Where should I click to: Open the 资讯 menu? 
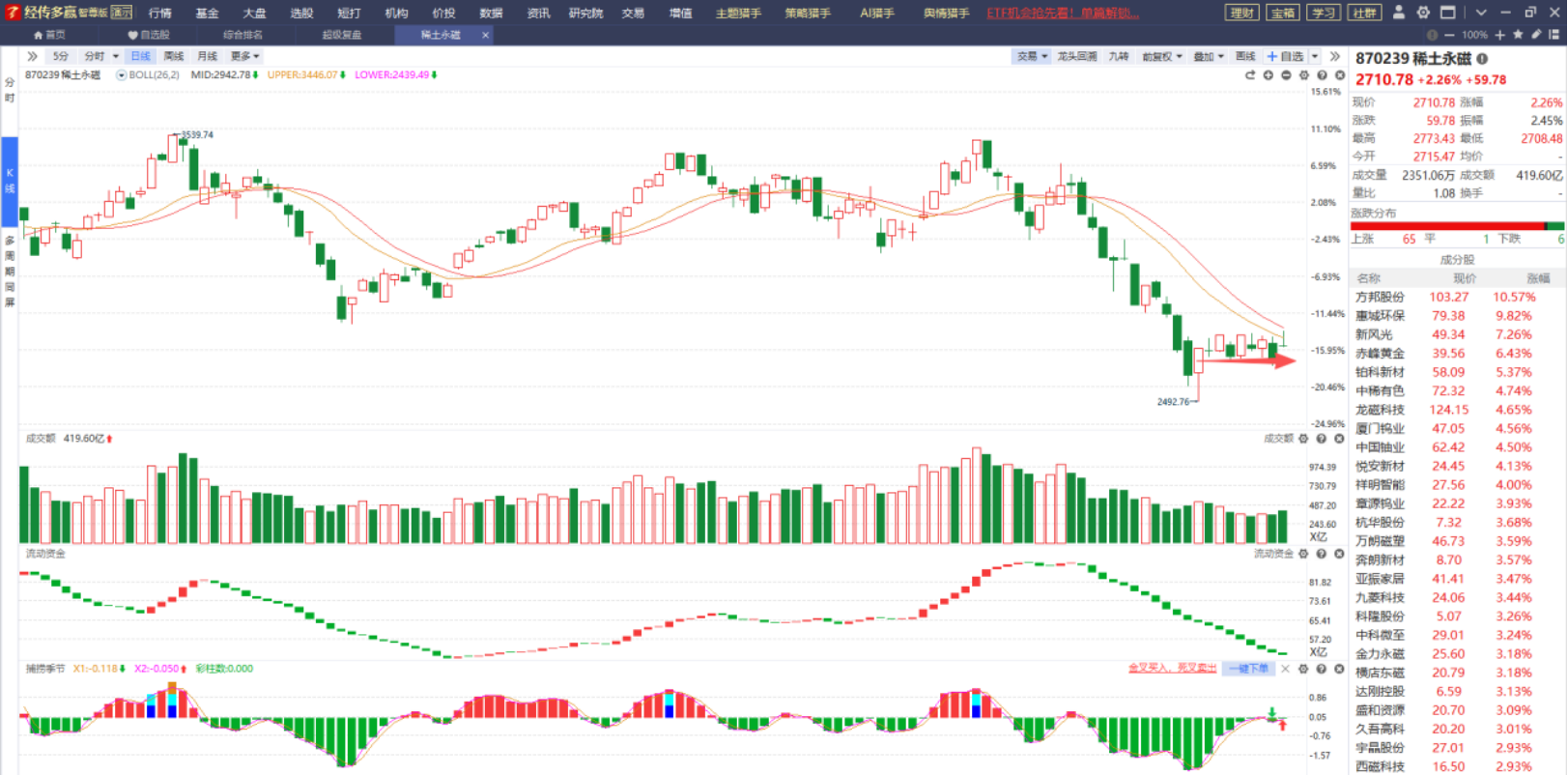click(538, 13)
